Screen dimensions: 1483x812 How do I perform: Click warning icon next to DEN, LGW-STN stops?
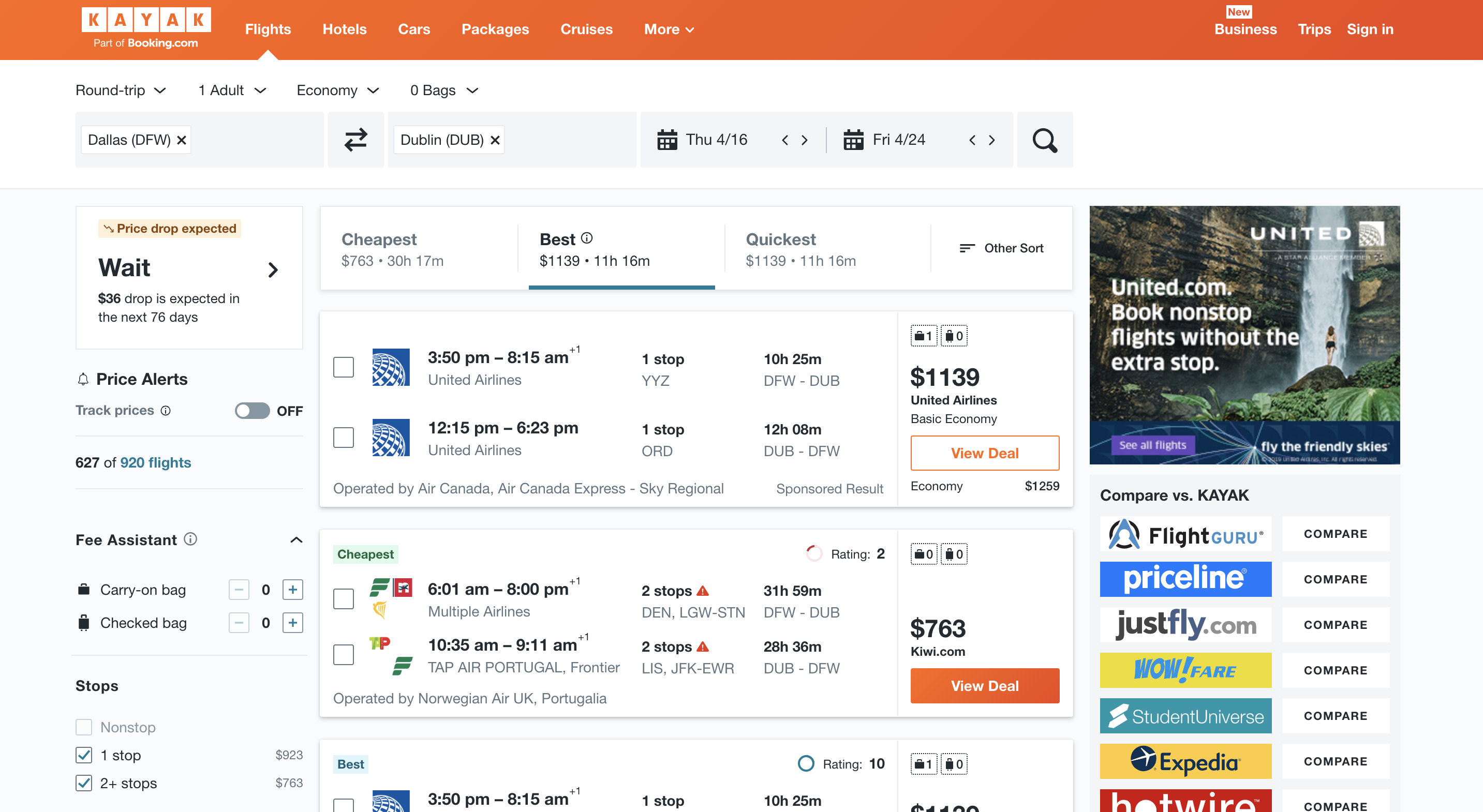pos(703,591)
